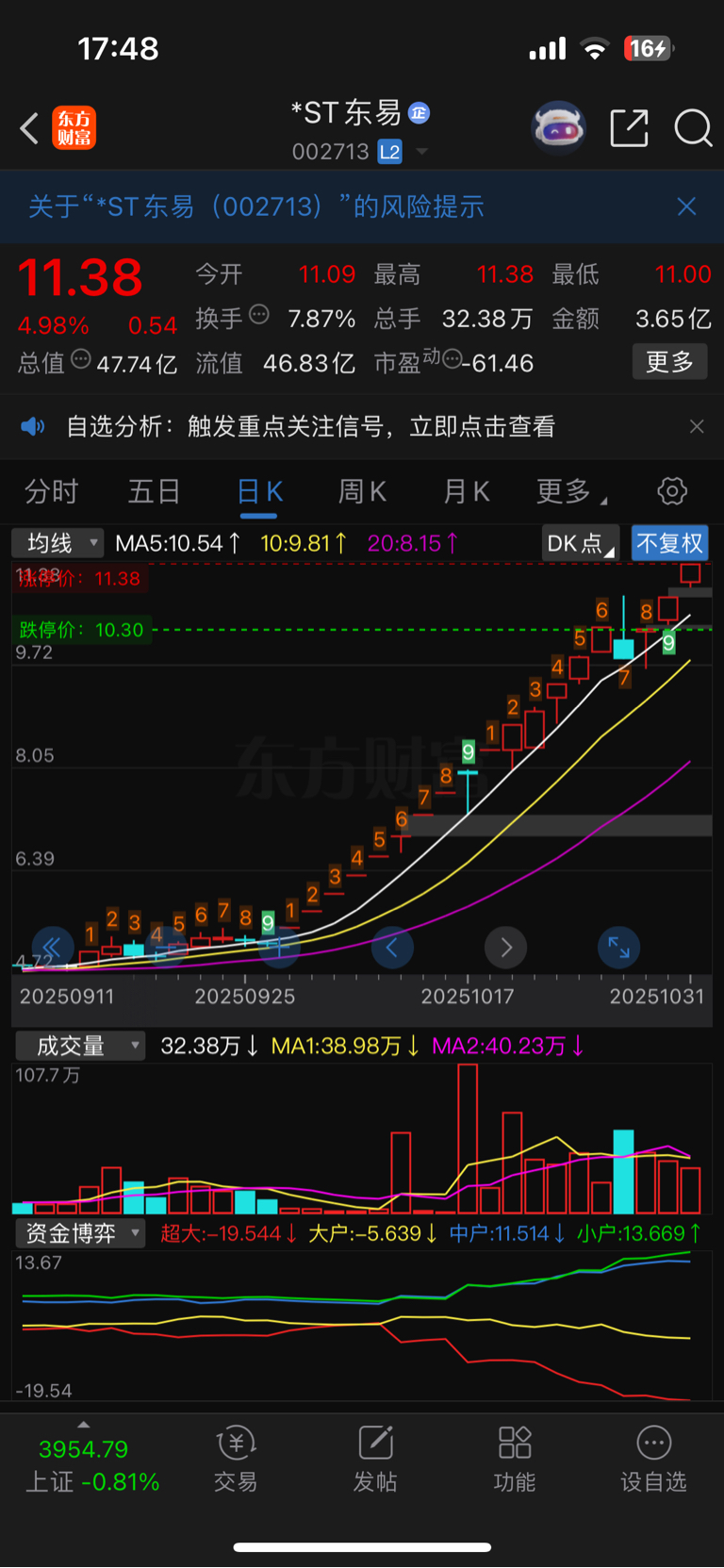Image resolution: width=724 pixels, height=1568 pixels.
Task: Open search with magnifier icon
Action: coord(693,127)
